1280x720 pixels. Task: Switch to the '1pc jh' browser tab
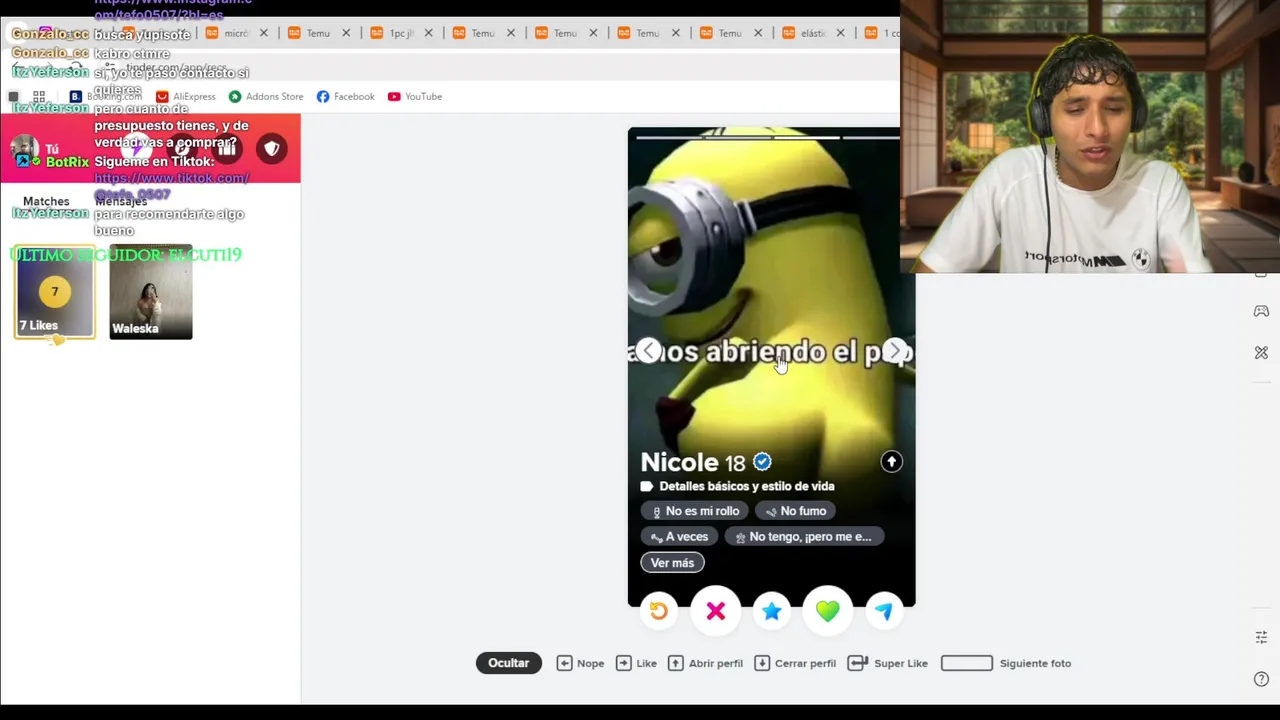point(400,33)
